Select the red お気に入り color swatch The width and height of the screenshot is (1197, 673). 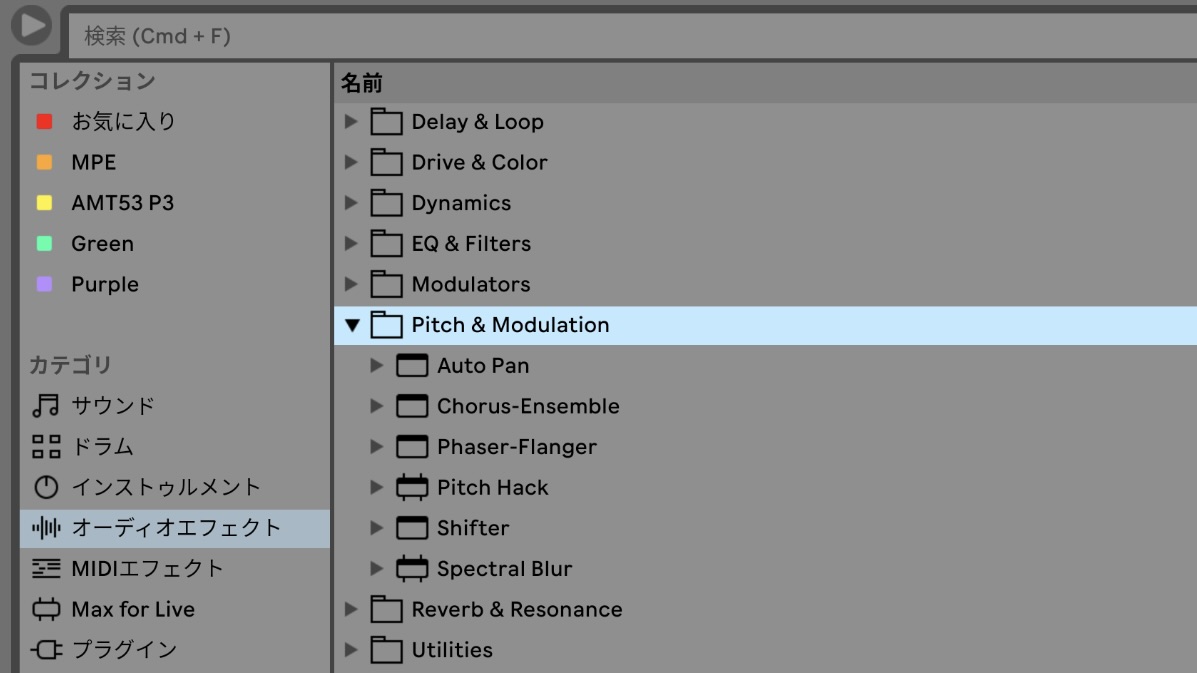[44, 122]
